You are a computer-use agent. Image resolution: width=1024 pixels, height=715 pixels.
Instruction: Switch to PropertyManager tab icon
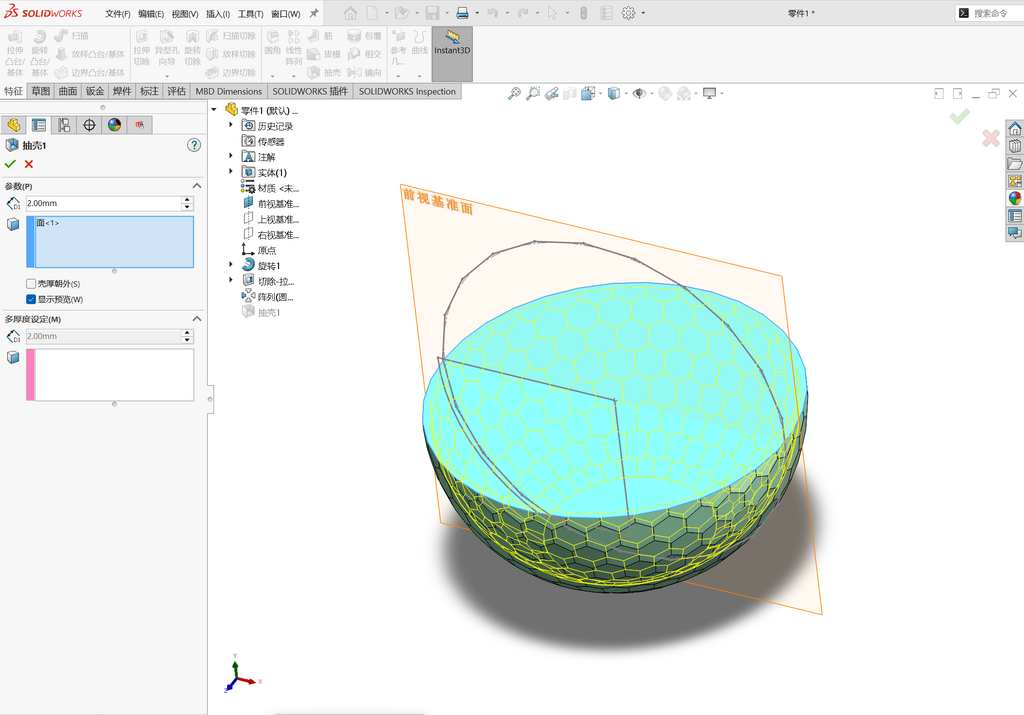39,125
